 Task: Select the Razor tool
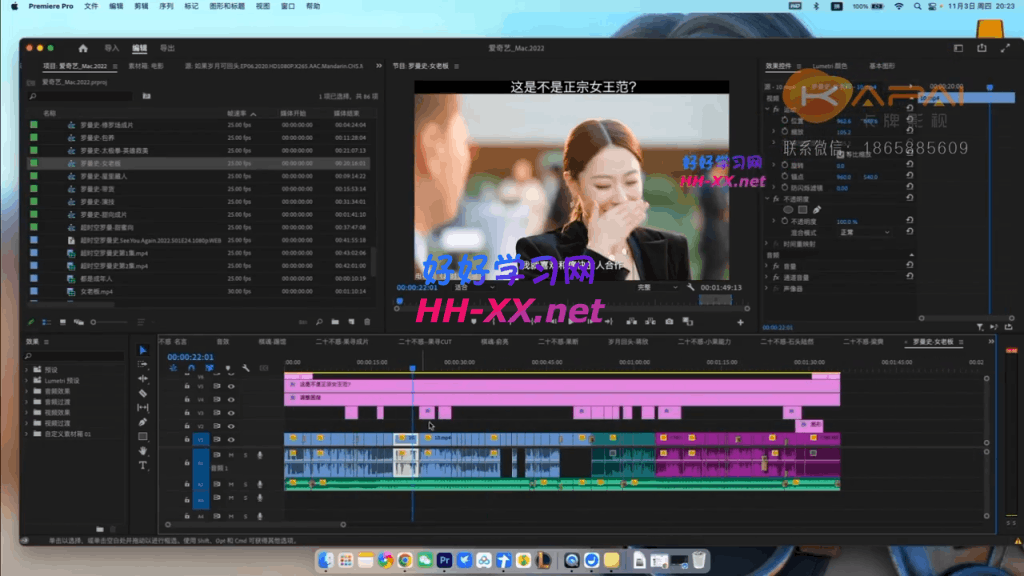click(143, 393)
